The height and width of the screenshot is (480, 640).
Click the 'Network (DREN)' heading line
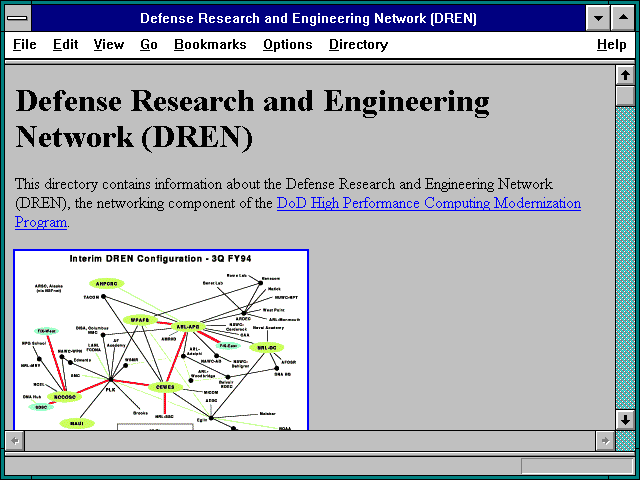[134, 137]
